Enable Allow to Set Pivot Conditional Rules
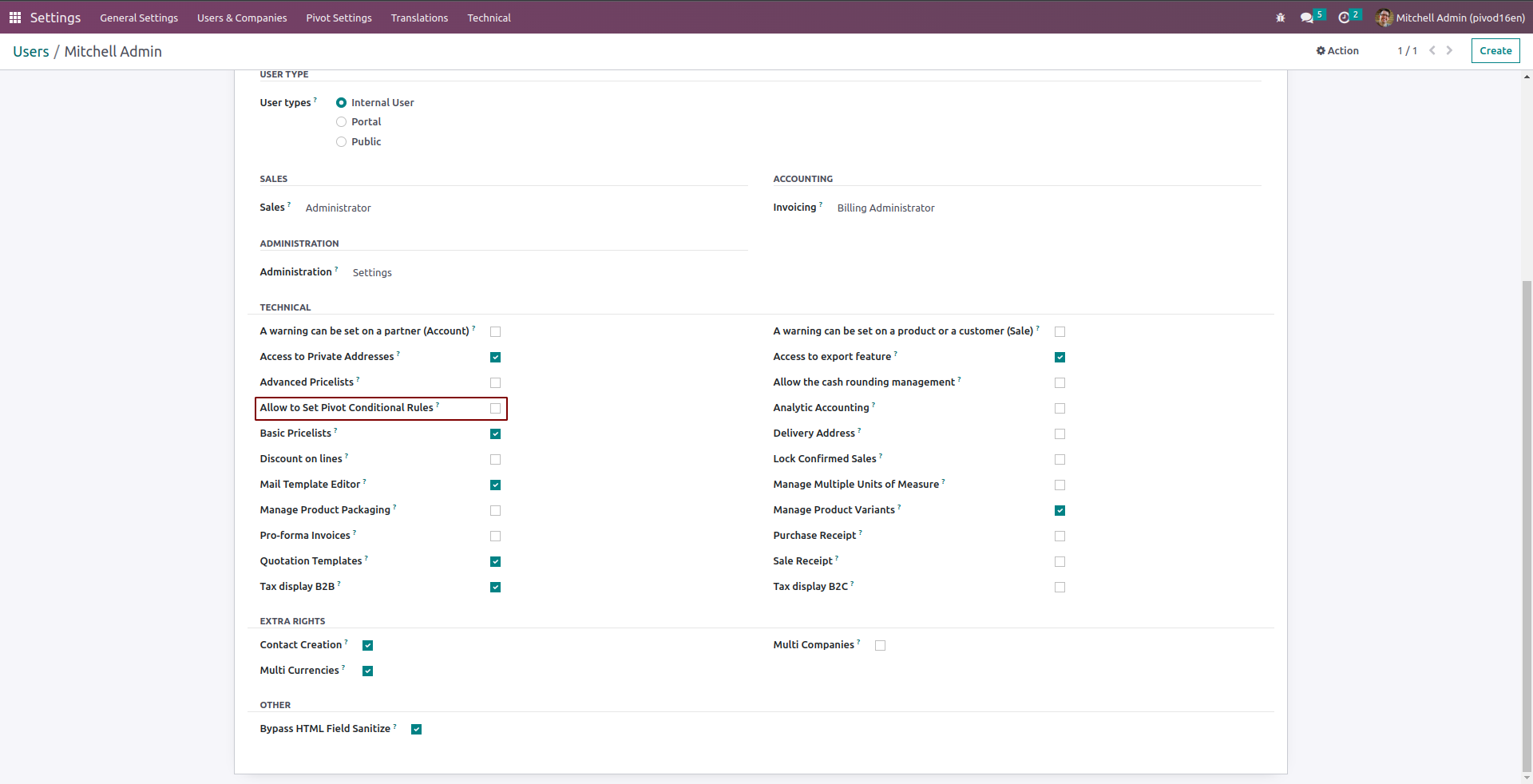 point(495,409)
